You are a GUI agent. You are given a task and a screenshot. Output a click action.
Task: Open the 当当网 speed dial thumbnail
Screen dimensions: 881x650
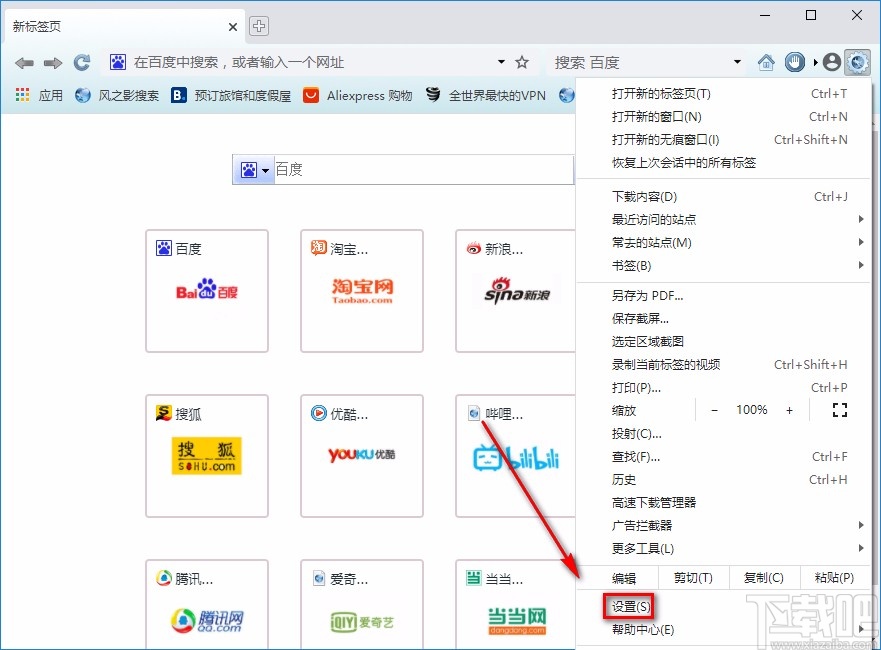tap(516, 604)
